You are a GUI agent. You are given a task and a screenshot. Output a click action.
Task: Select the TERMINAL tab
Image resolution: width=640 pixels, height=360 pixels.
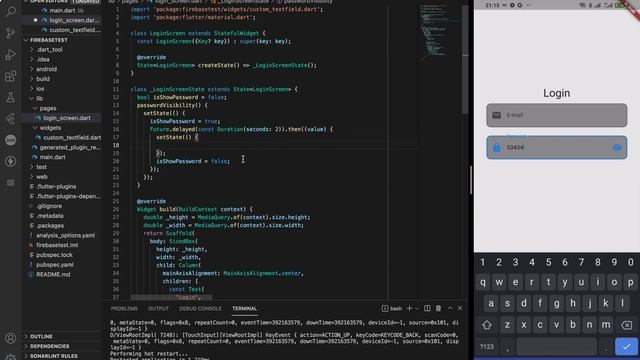tap(244, 309)
